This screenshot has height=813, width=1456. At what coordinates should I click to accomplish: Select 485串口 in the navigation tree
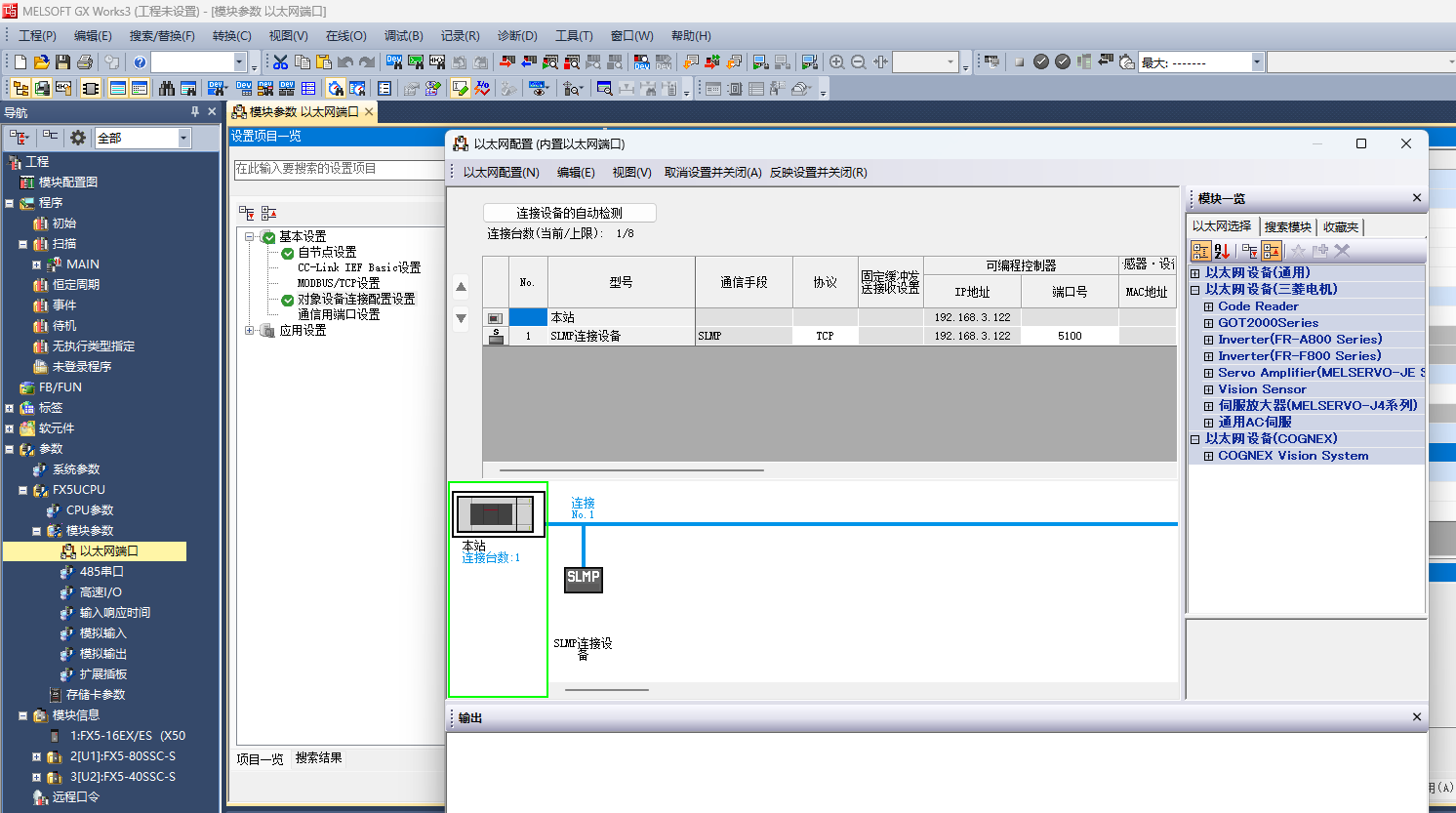101,572
